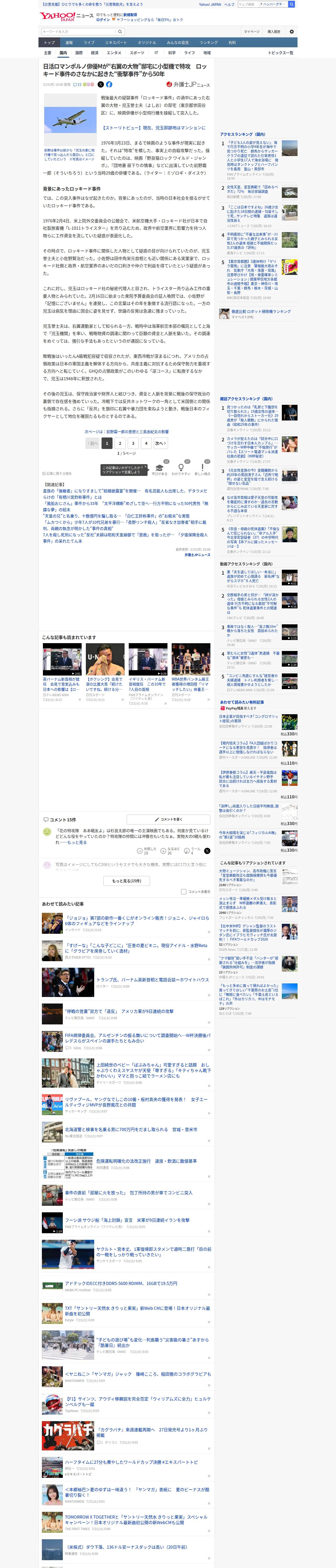Open the small plane article photo

70,120
